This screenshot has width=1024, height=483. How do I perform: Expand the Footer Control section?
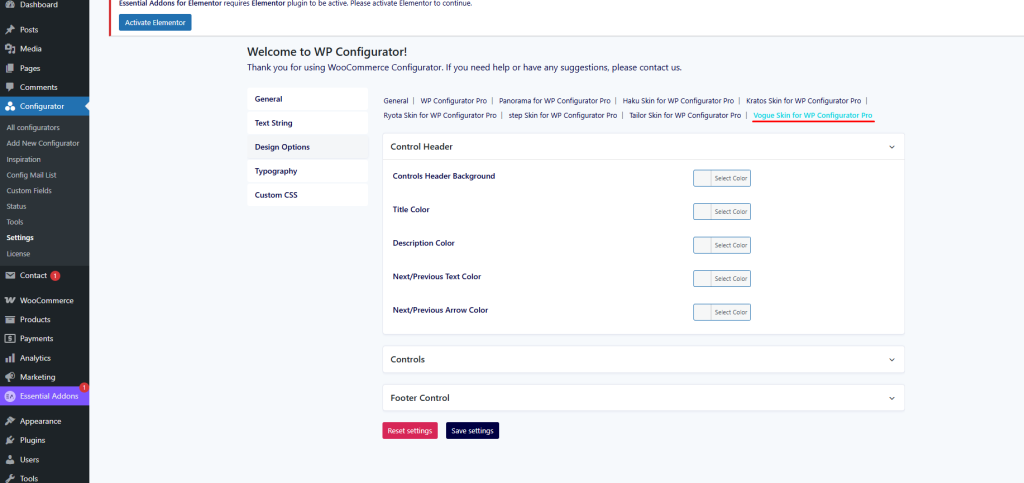(x=891, y=398)
